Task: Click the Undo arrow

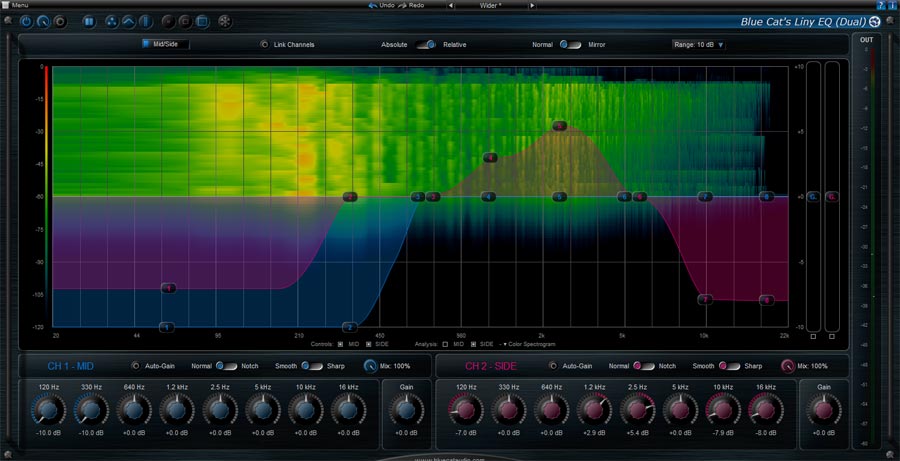Action: (x=373, y=5)
